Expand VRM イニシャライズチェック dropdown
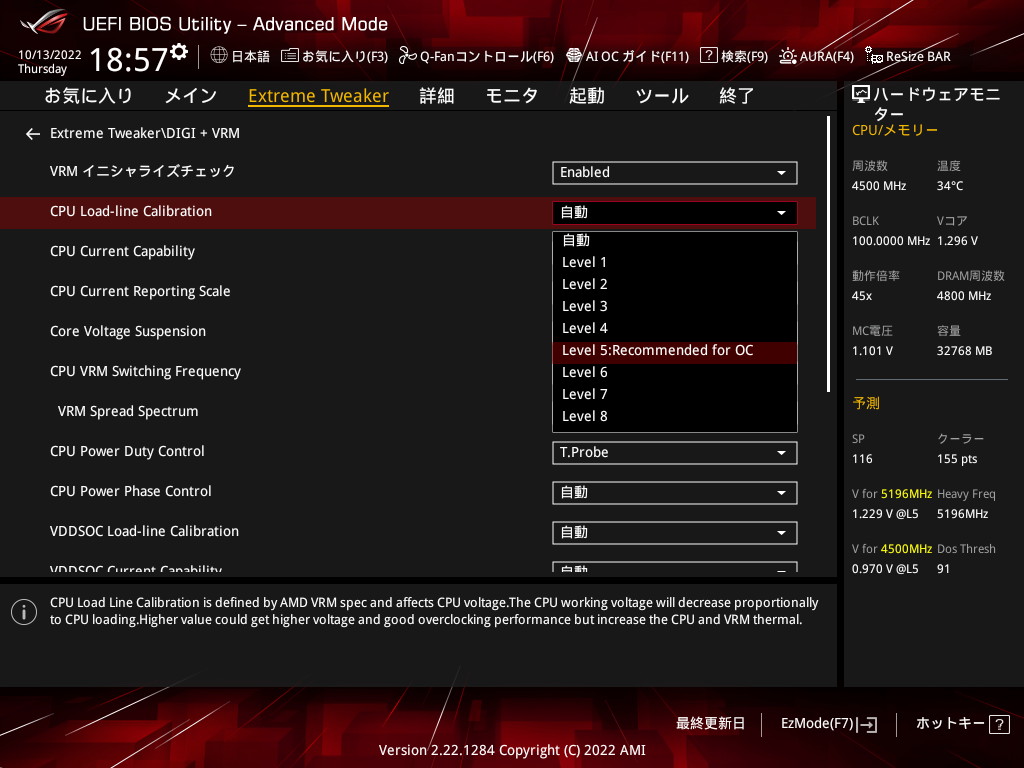 point(675,172)
